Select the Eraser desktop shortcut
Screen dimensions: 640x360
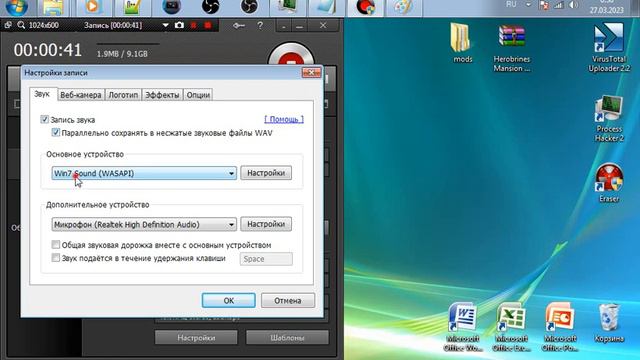coord(609,183)
